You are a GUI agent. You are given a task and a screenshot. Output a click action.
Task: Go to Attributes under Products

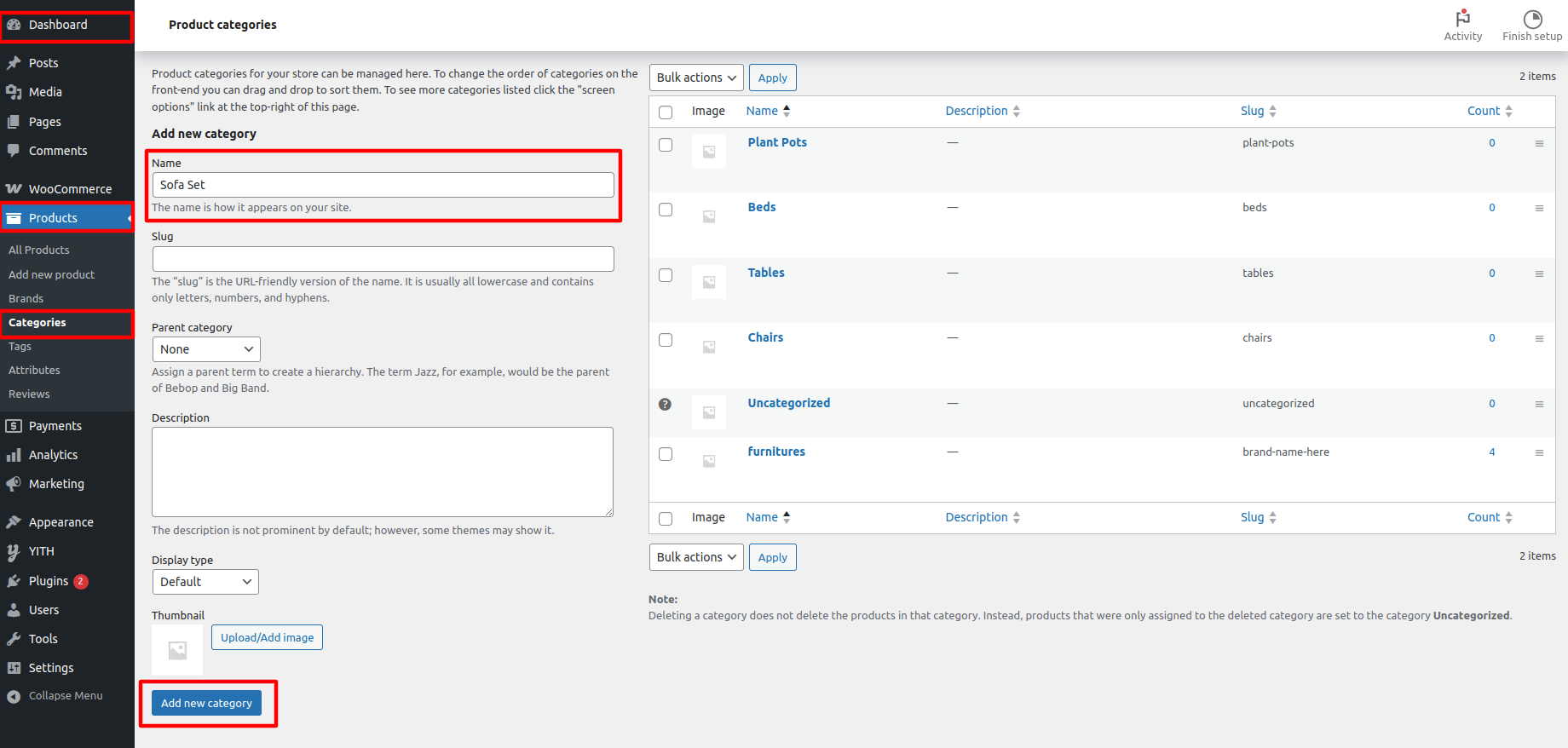(34, 371)
